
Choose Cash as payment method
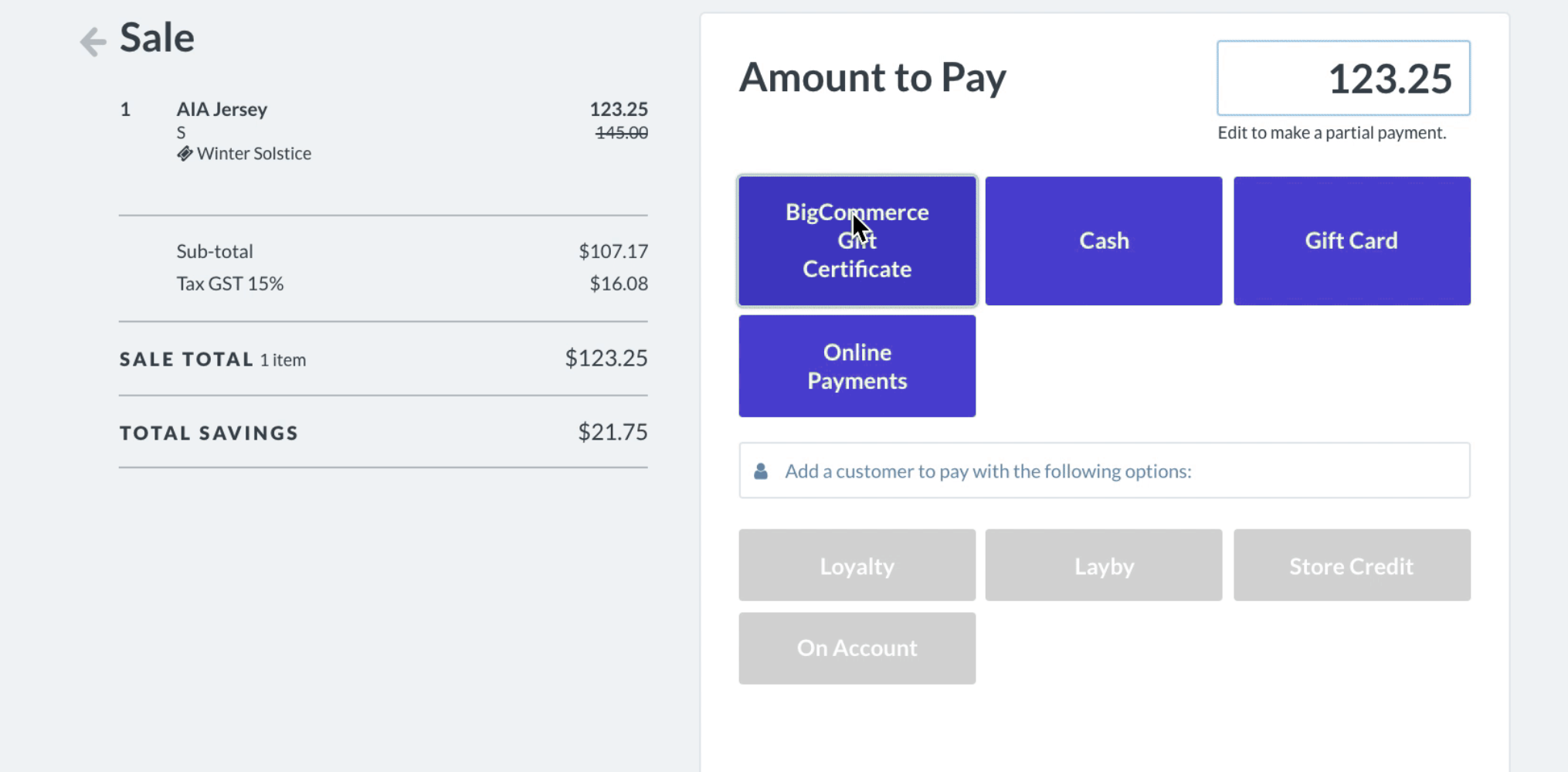click(1103, 241)
